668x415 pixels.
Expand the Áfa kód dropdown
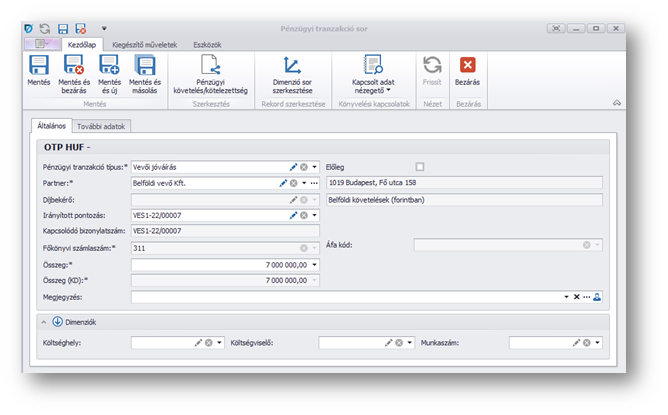(598, 243)
